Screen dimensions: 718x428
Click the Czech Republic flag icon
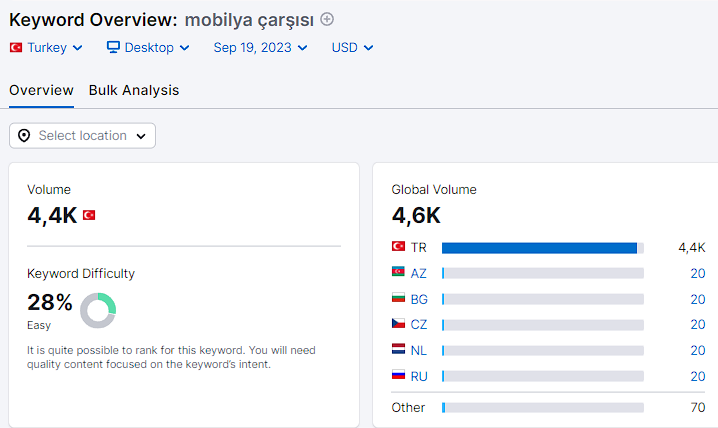click(x=398, y=323)
